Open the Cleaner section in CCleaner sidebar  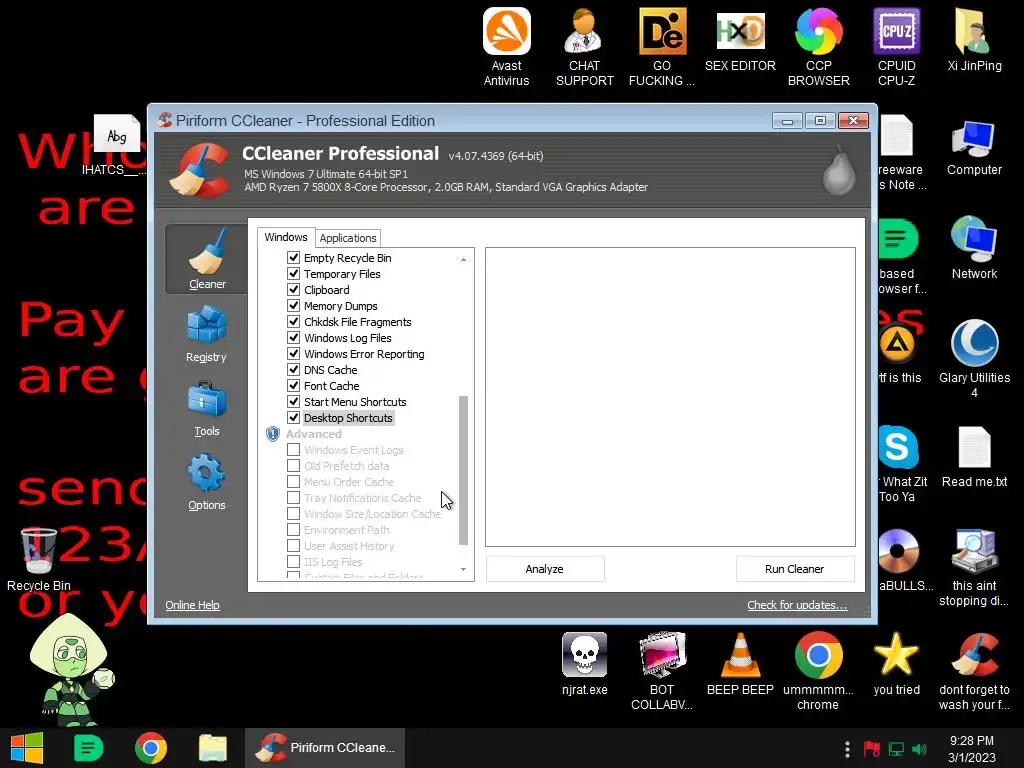(x=207, y=259)
